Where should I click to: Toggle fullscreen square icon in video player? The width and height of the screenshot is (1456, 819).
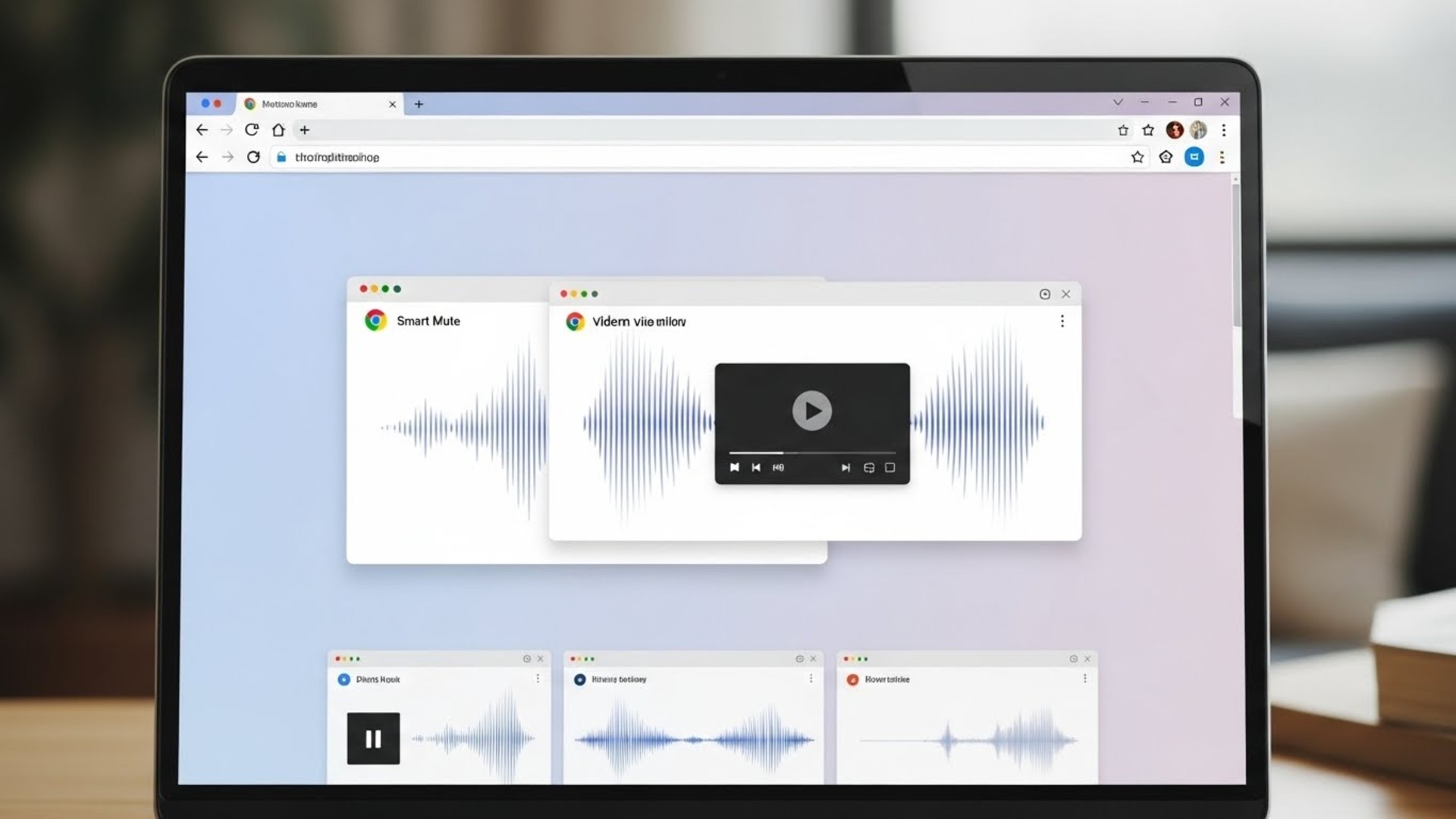coord(890,467)
